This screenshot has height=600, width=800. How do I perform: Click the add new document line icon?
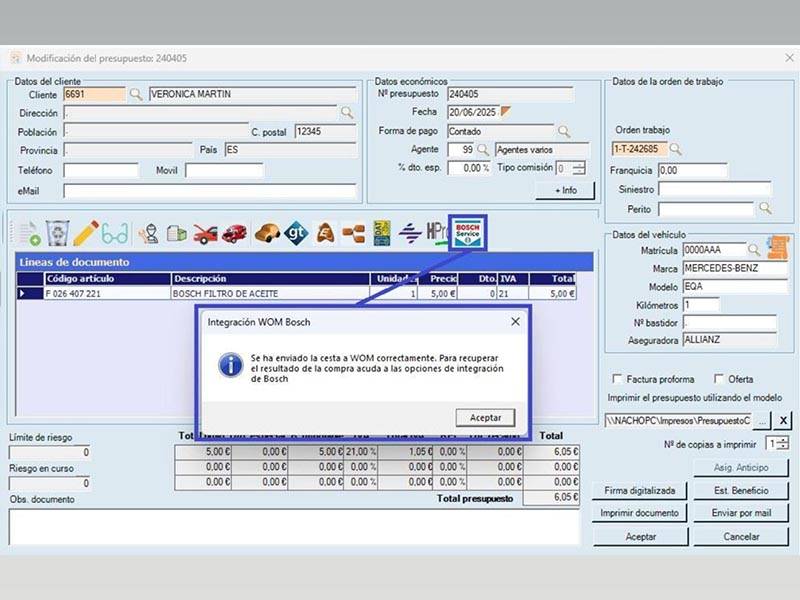coord(29,234)
